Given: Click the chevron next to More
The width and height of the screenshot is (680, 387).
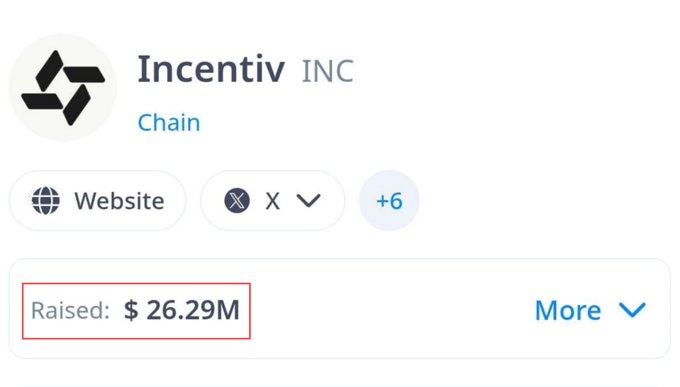Looking at the screenshot, I should click(x=632, y=310).
